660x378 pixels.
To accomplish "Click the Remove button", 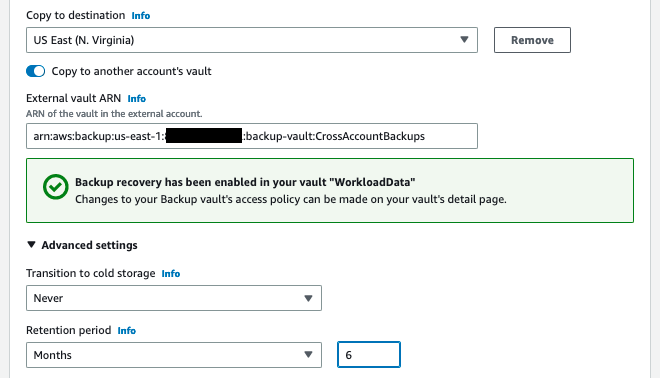I will point(532,40).
